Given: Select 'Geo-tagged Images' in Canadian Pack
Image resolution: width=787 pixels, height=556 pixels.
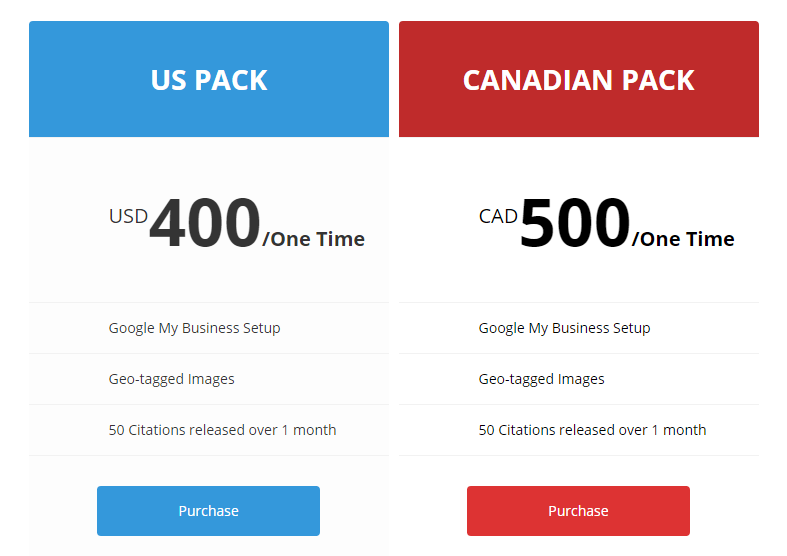Looking at the screenshot, I should pyautogui.click(x=541, y=379).
